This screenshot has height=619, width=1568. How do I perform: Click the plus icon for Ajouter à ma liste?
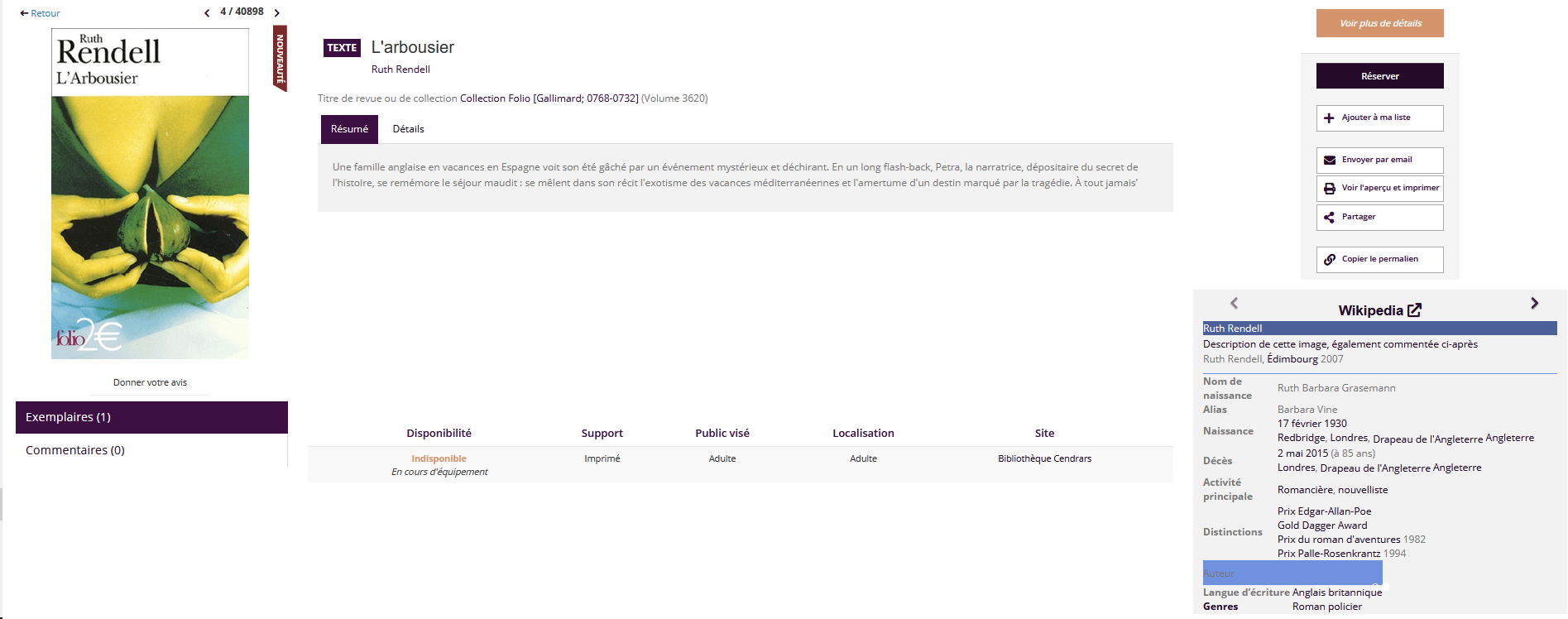1329,118
